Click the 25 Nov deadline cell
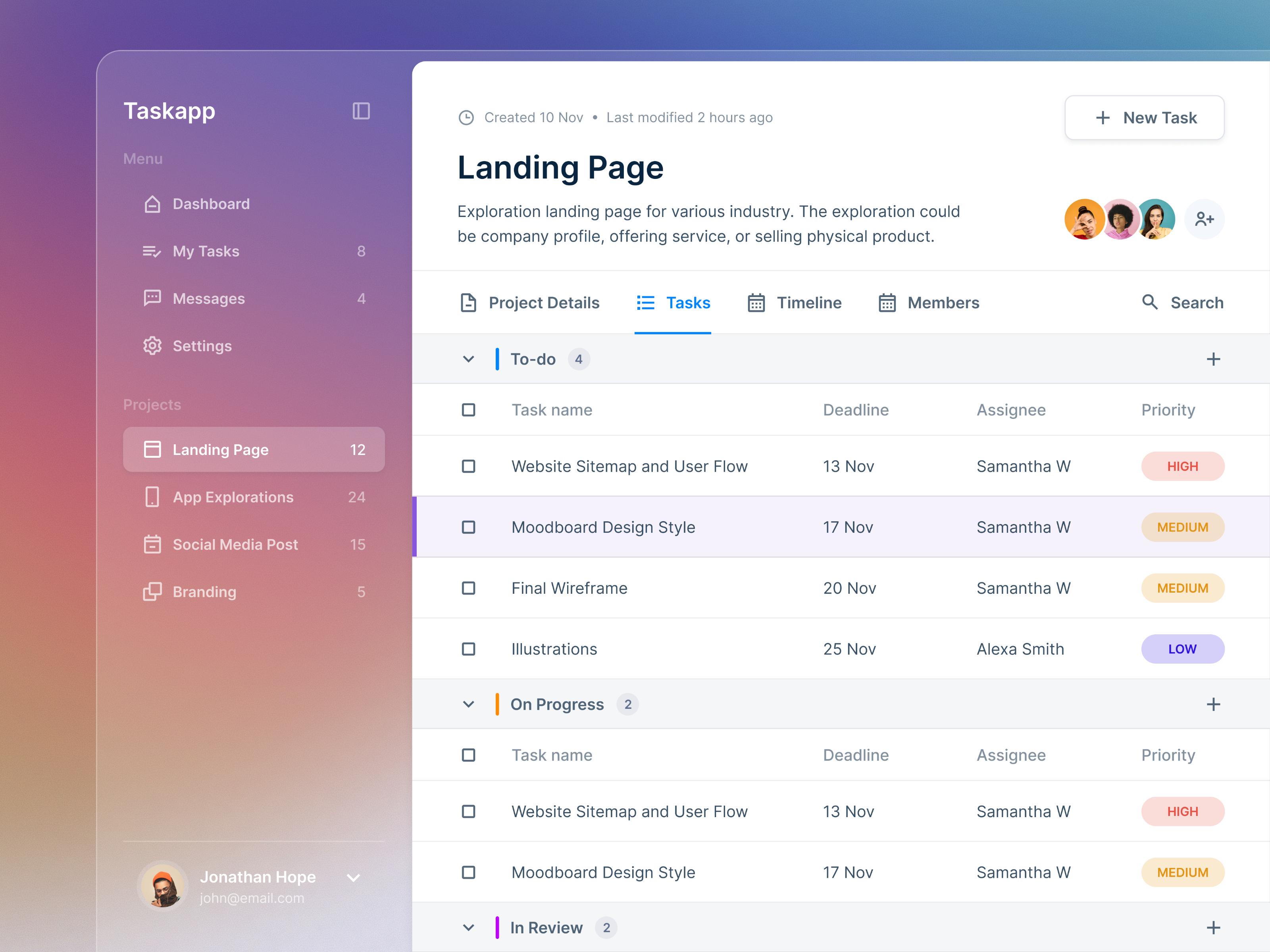The width and height of the screenshot is (1270, 952). 849,649
